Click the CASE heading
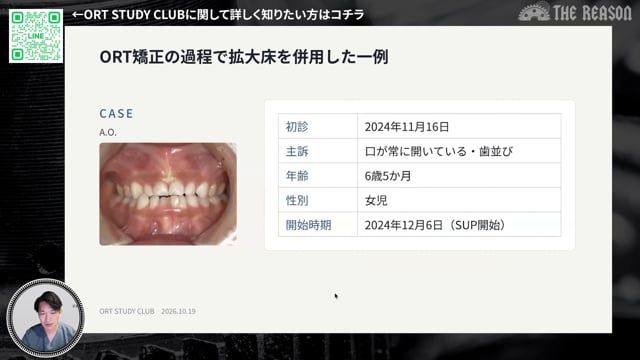 (116, 113)
